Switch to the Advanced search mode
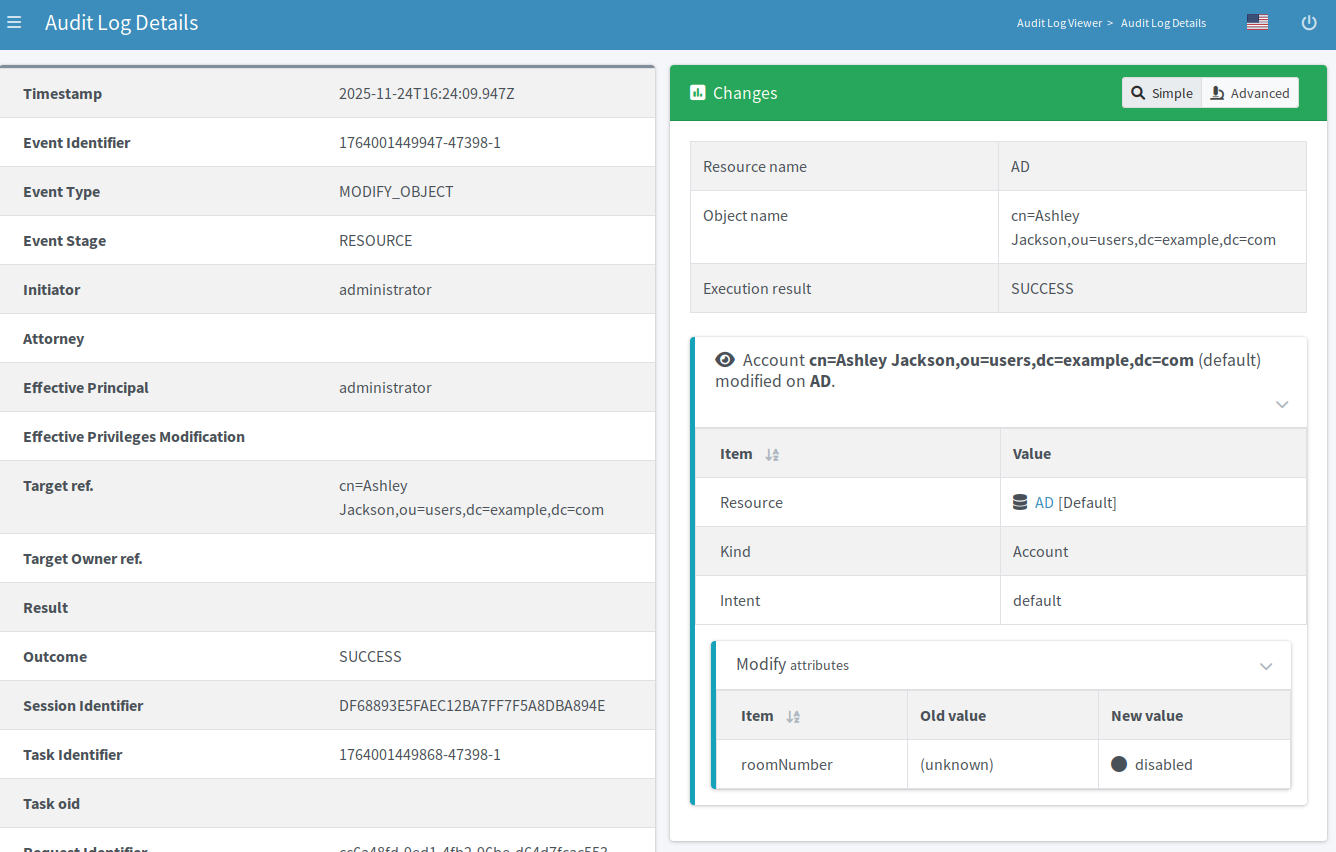The image size is (1336, 852). [1250, 92]
